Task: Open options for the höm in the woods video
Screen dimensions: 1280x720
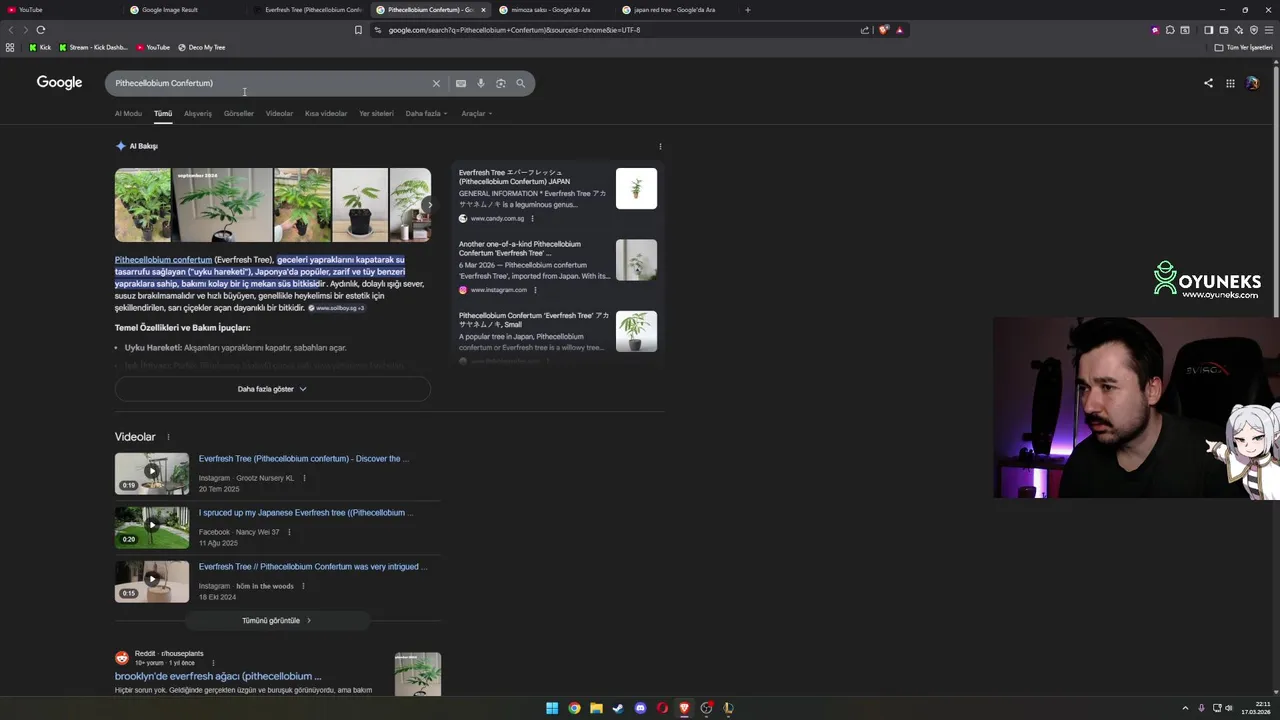Action: 303,586
